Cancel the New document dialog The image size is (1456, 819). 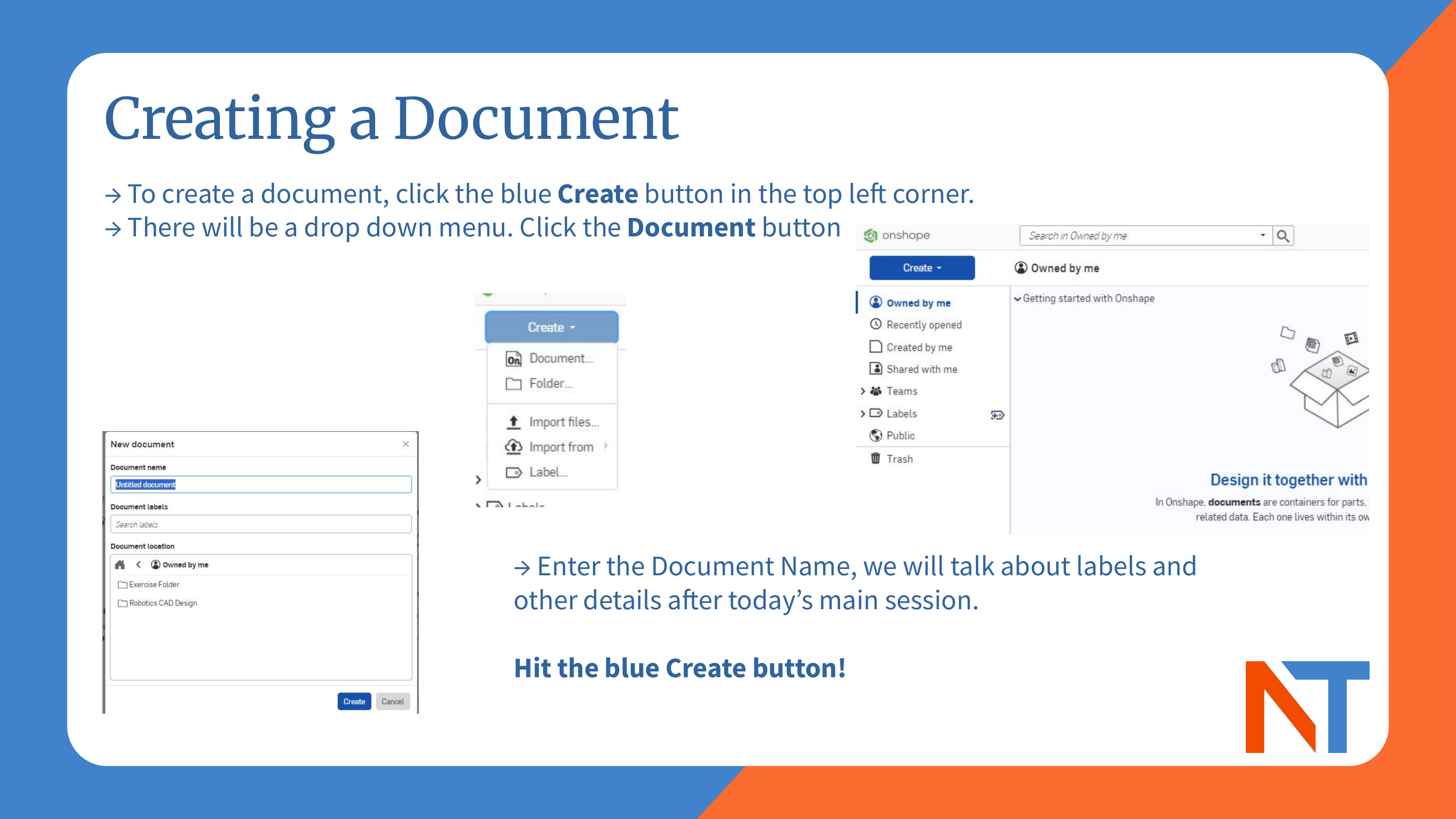[392, 702]
